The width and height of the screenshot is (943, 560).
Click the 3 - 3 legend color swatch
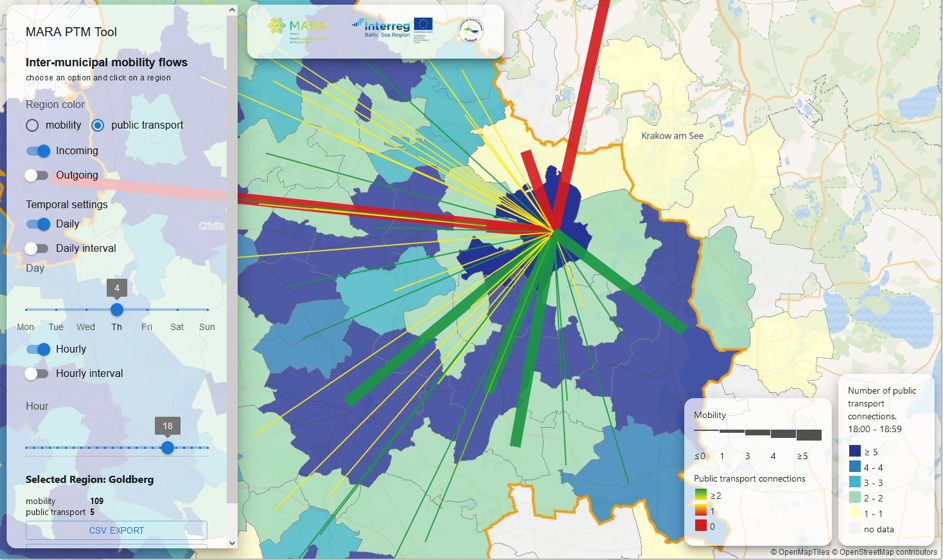tap(855, 482)
